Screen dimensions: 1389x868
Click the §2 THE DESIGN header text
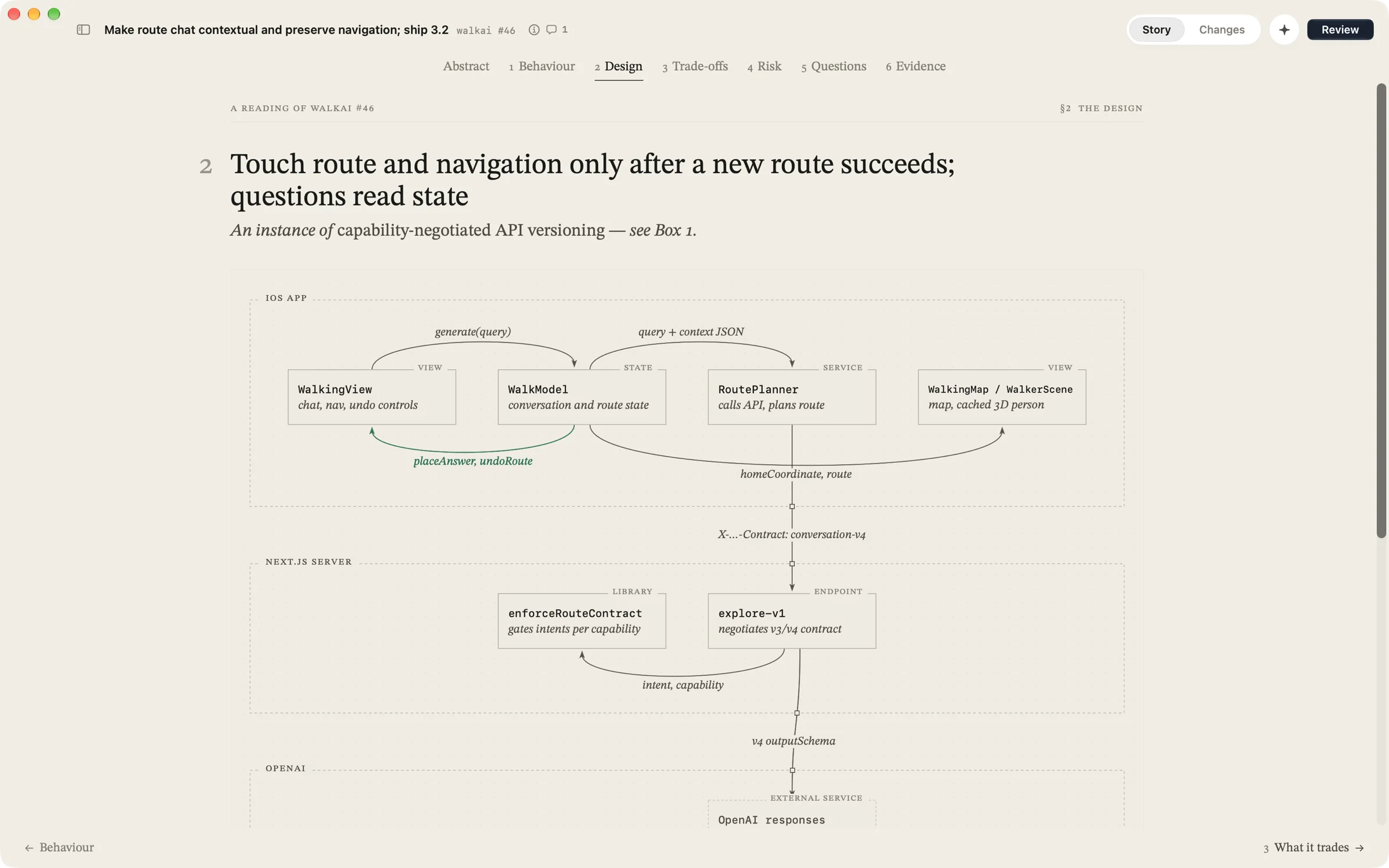pos(1101,108)
